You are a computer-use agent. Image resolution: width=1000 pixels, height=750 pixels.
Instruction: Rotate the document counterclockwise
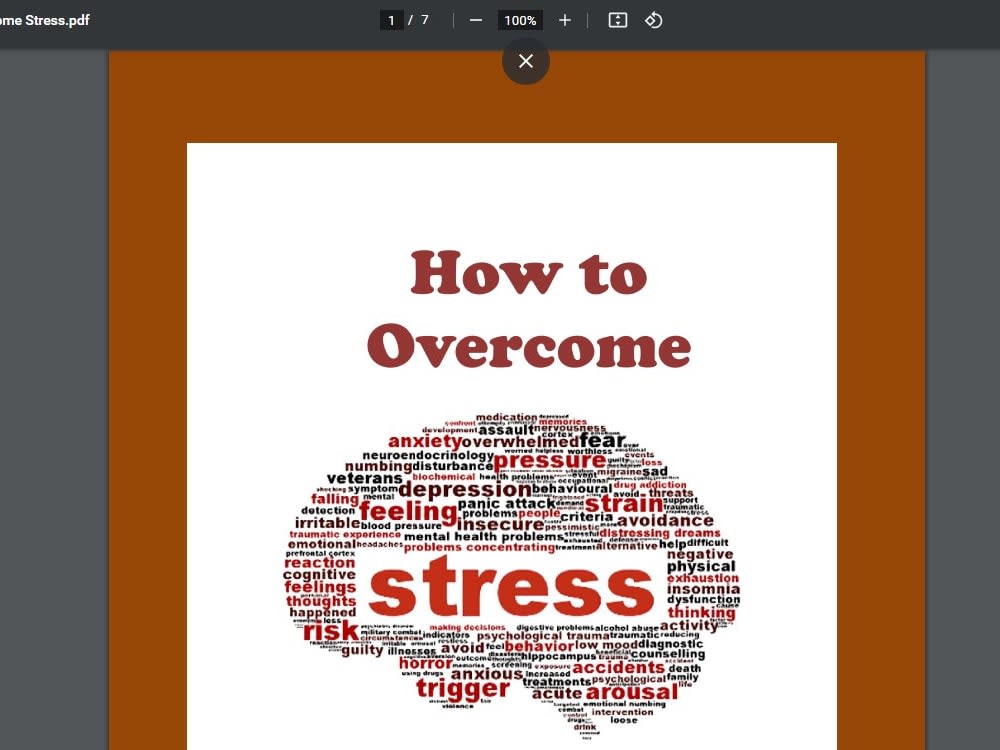coord(655,20)
